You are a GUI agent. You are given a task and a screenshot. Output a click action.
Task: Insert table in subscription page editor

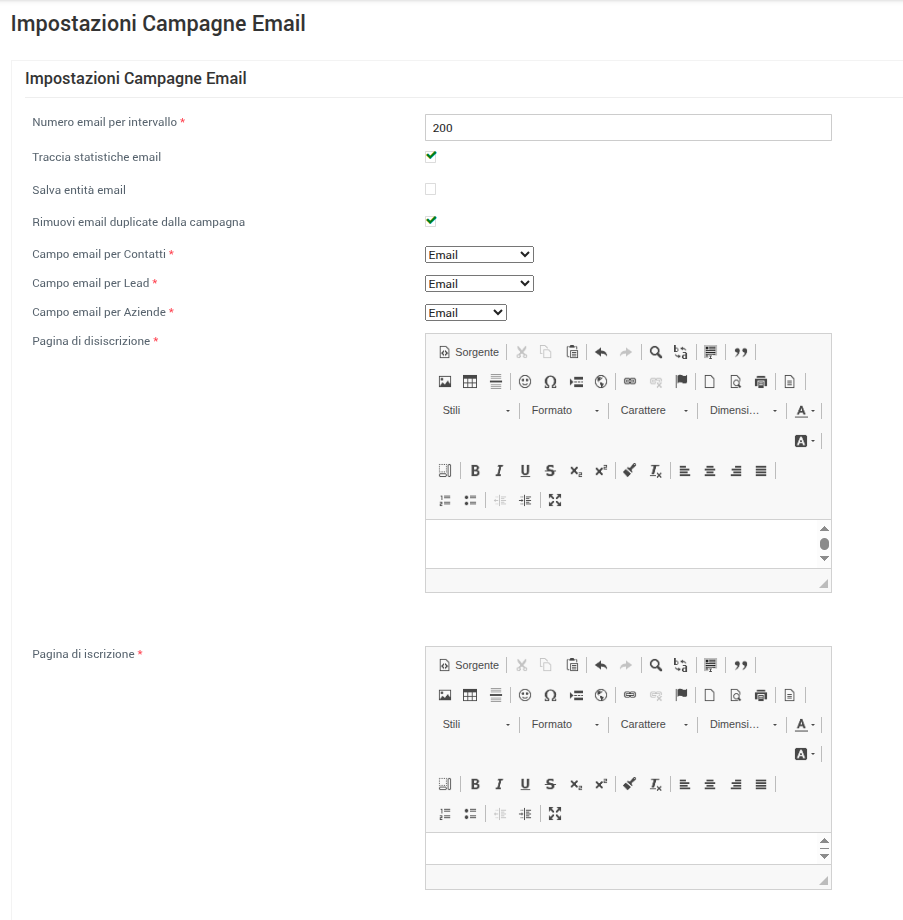click(x=470, y=695)
